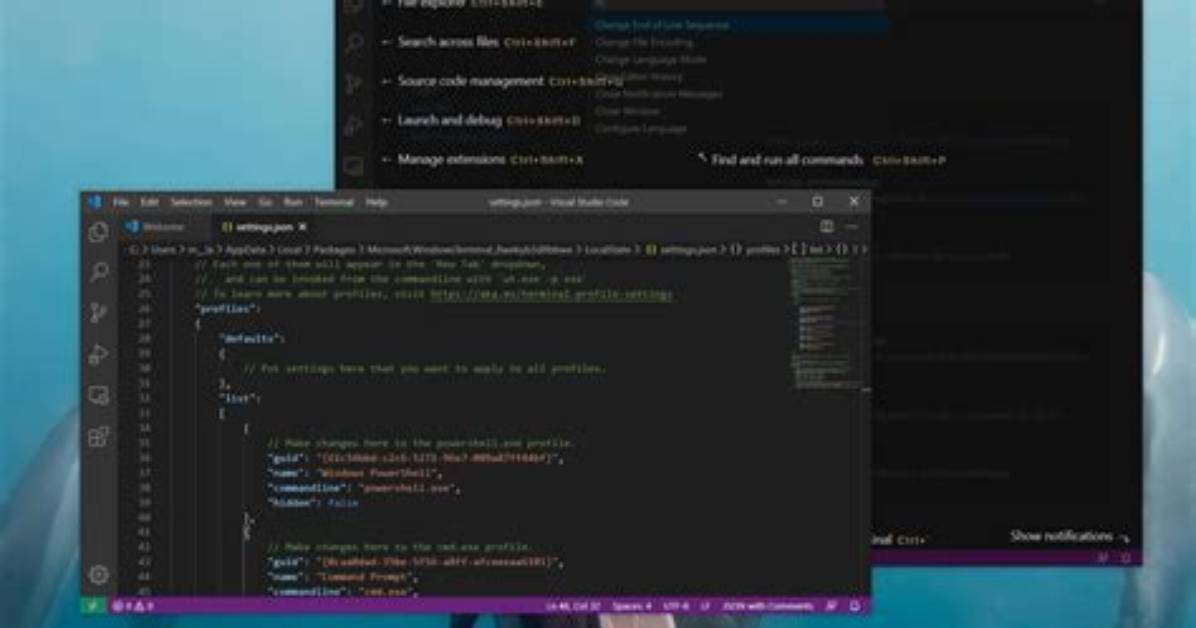Click the "list" key on line 32

pyautogui.click(x=237, y=398)
